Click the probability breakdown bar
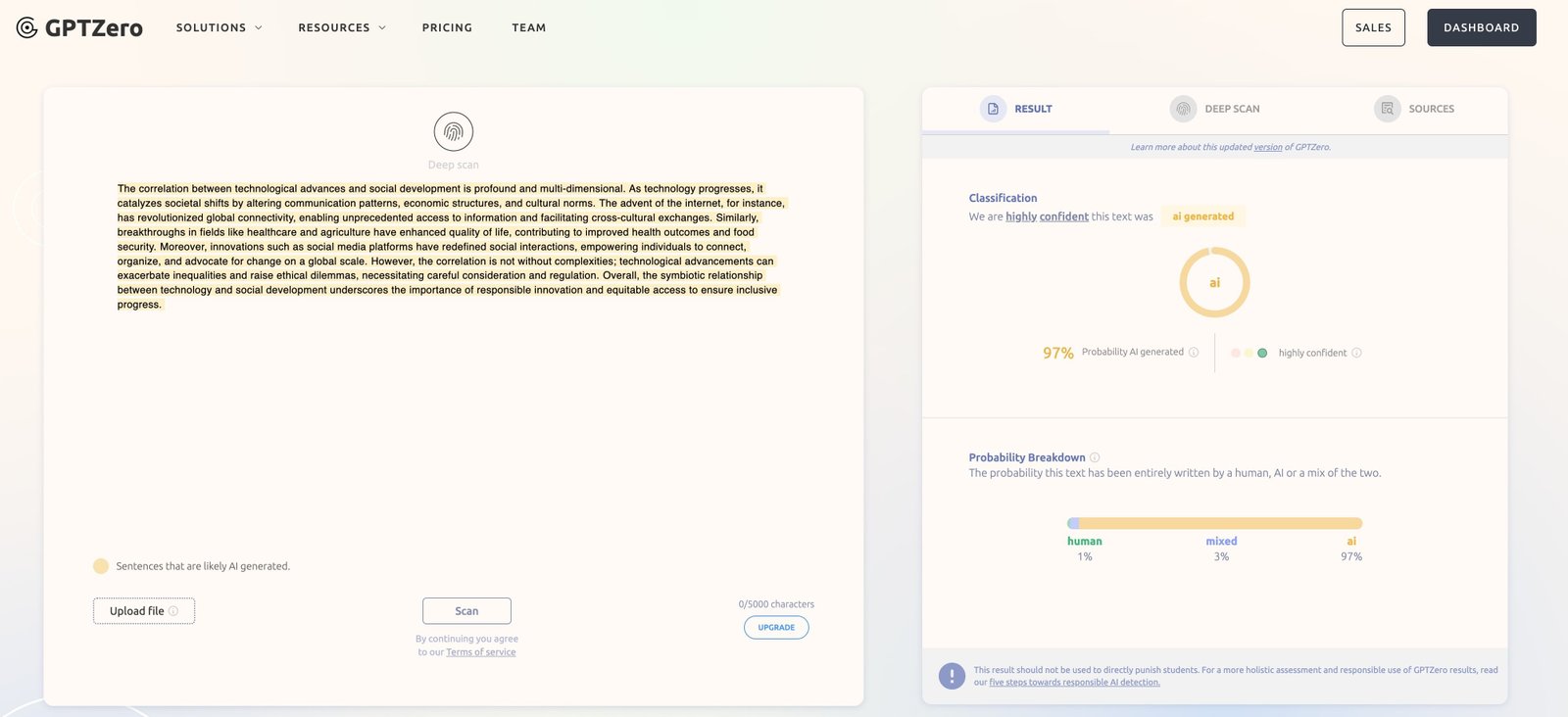The width and height of the screenshot is (1568, 717). 1214,523
